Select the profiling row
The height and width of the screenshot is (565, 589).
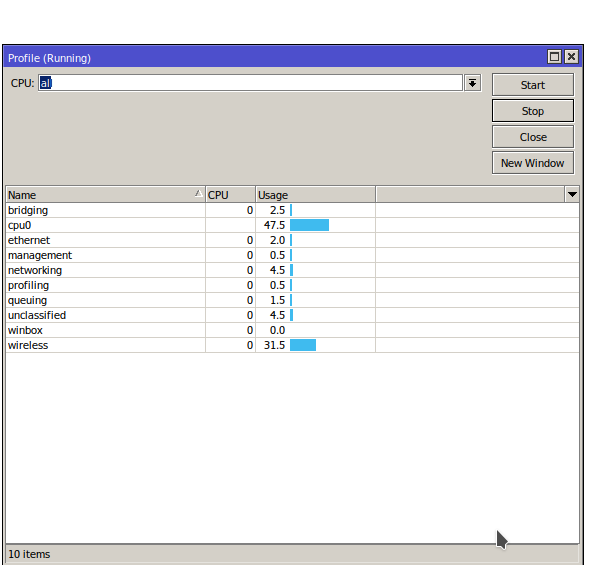(x=292, y=286)
